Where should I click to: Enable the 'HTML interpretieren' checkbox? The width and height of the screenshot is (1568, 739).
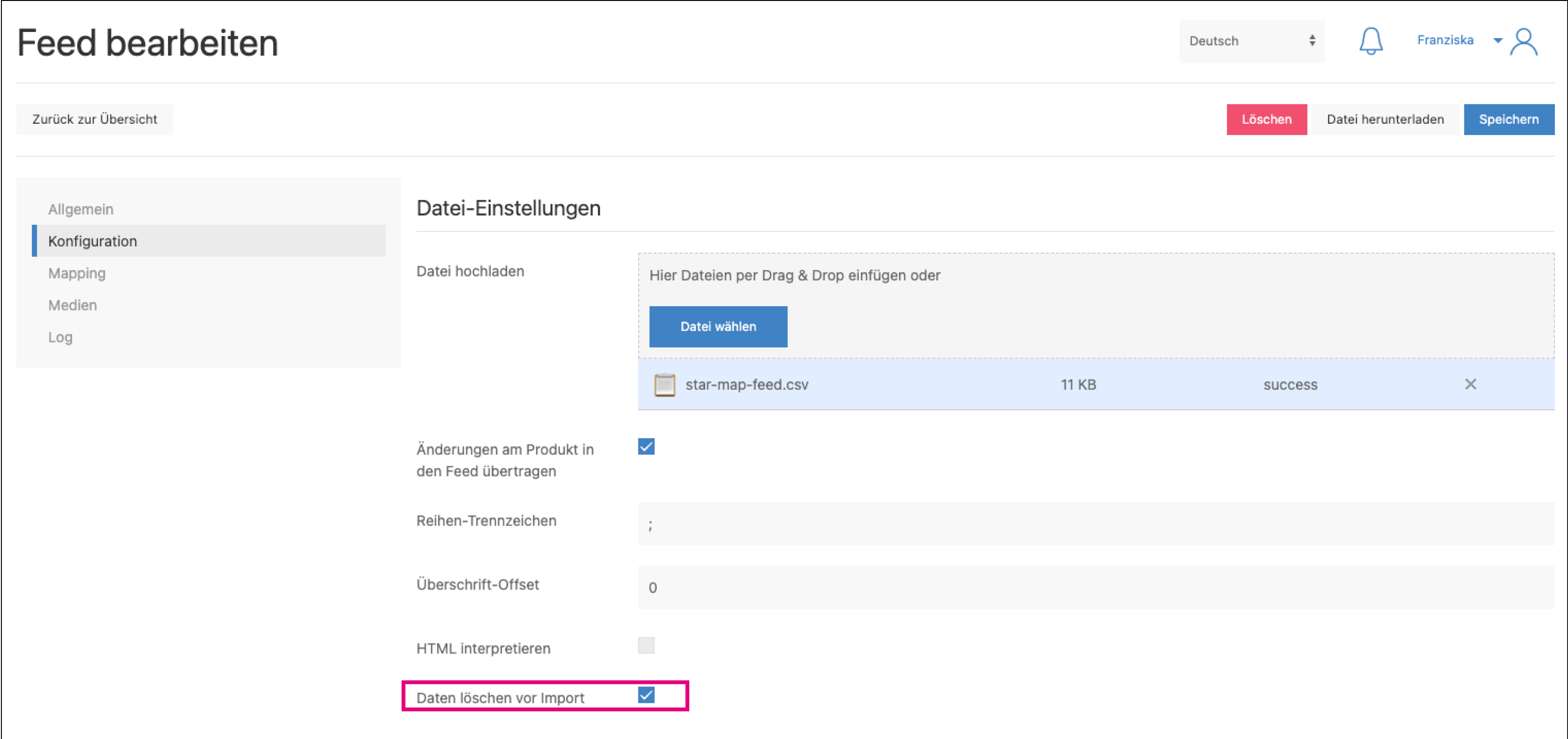(x=646, y=645)
